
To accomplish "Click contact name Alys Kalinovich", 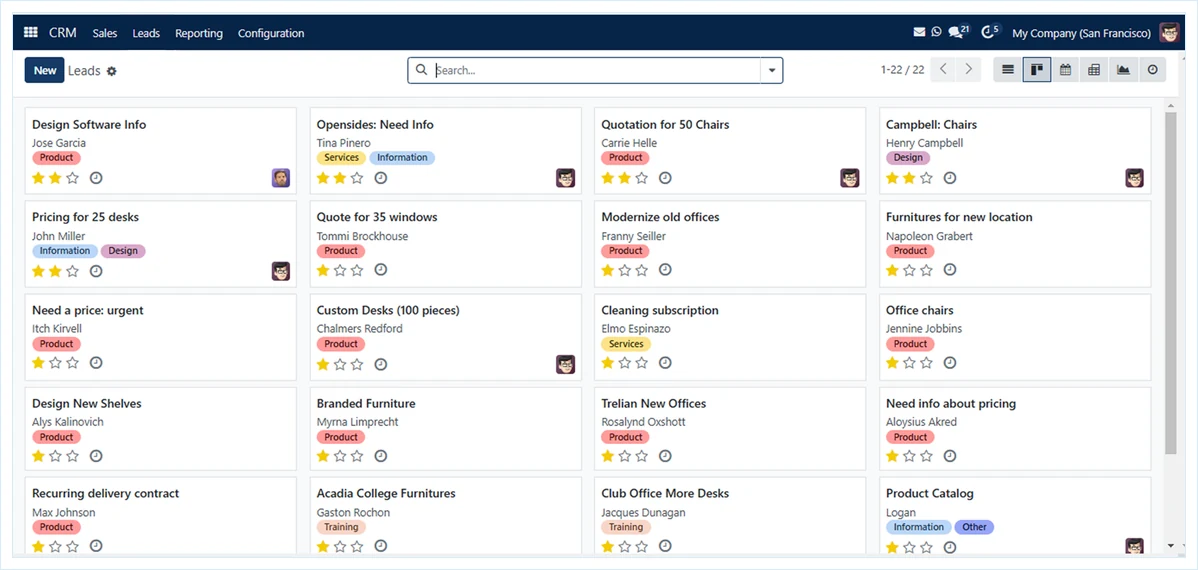I will (x=68, y=422).
